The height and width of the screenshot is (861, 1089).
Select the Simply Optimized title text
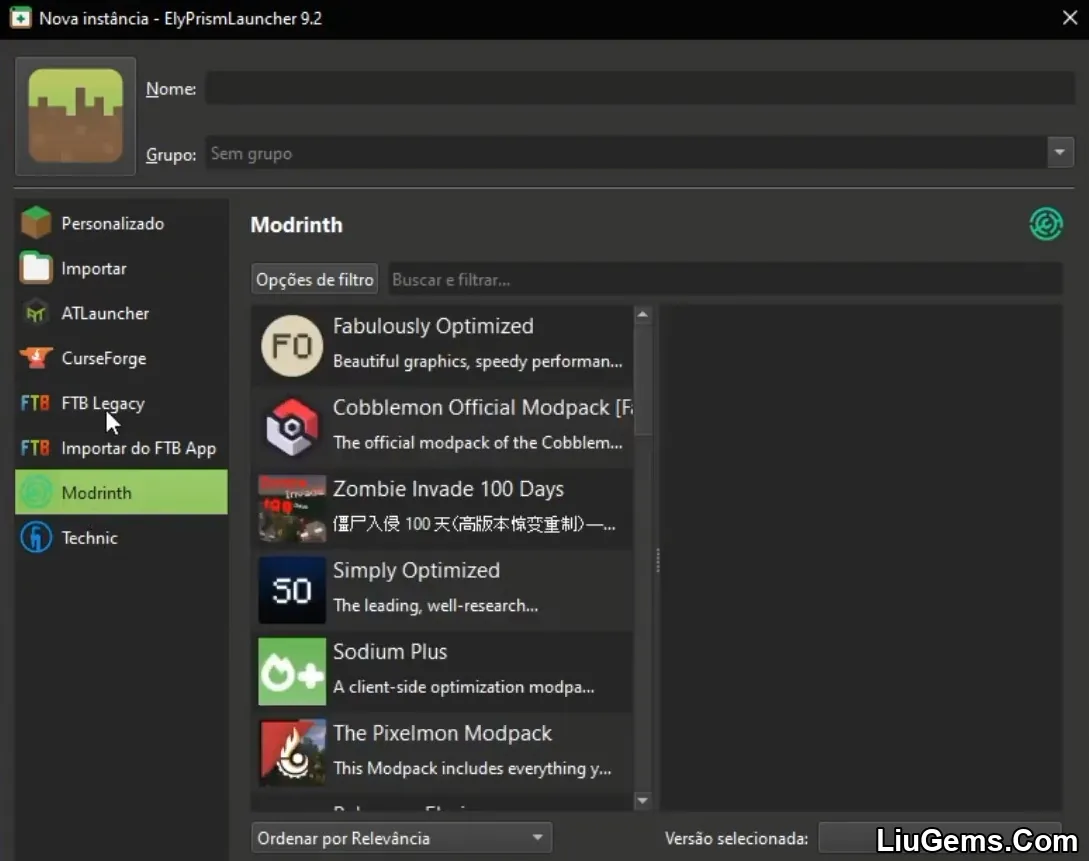(416, 570)
